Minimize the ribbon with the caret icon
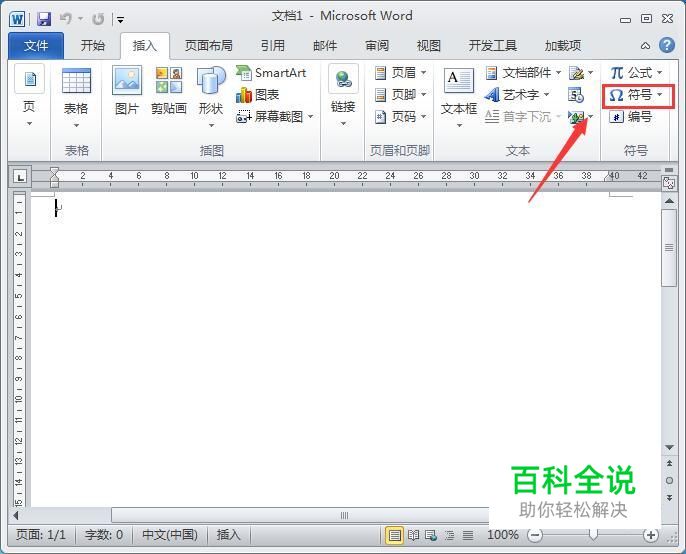686x554 pixels. coord(645,46)
